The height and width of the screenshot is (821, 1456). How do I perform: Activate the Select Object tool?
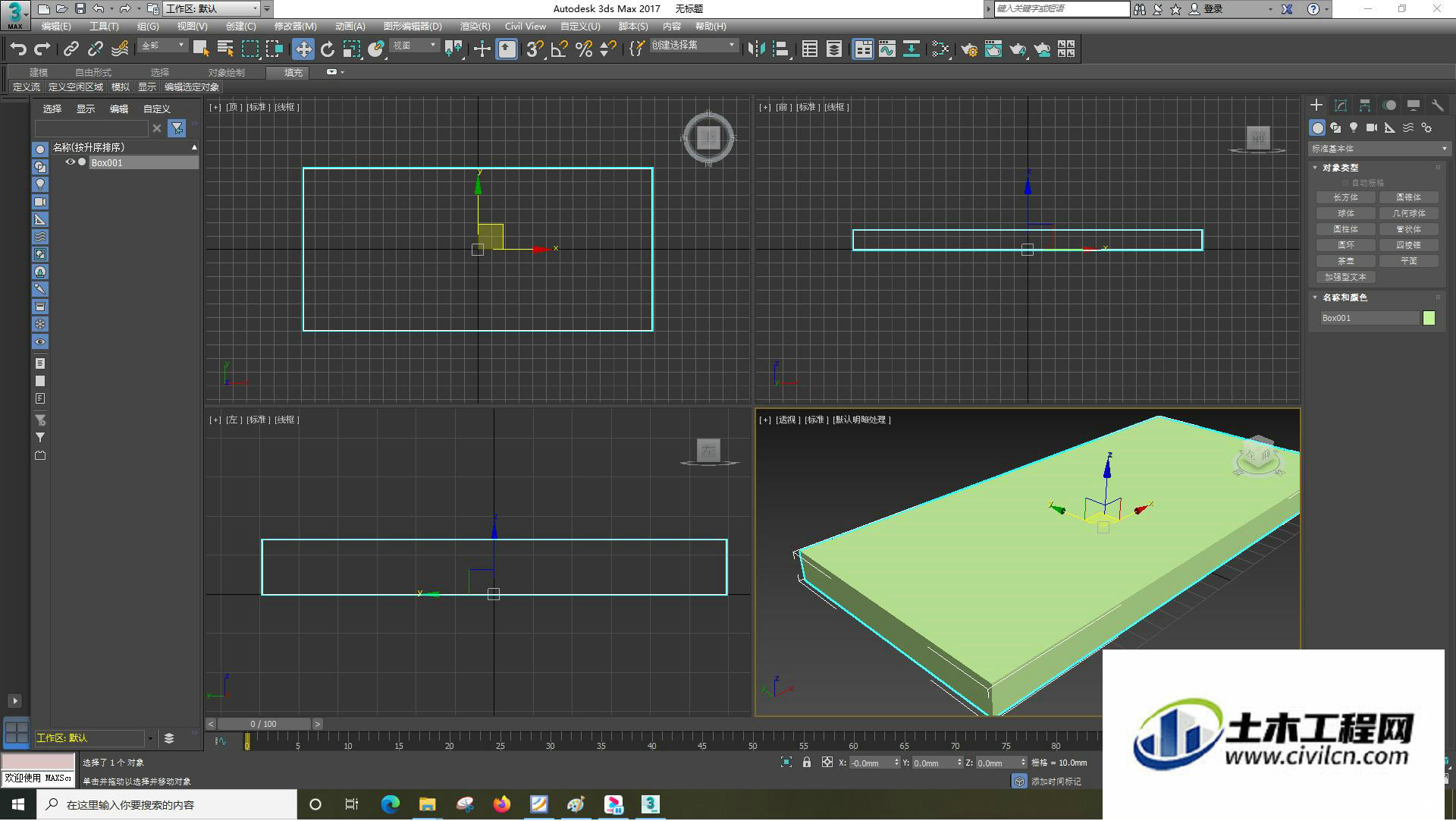point(201,49)
